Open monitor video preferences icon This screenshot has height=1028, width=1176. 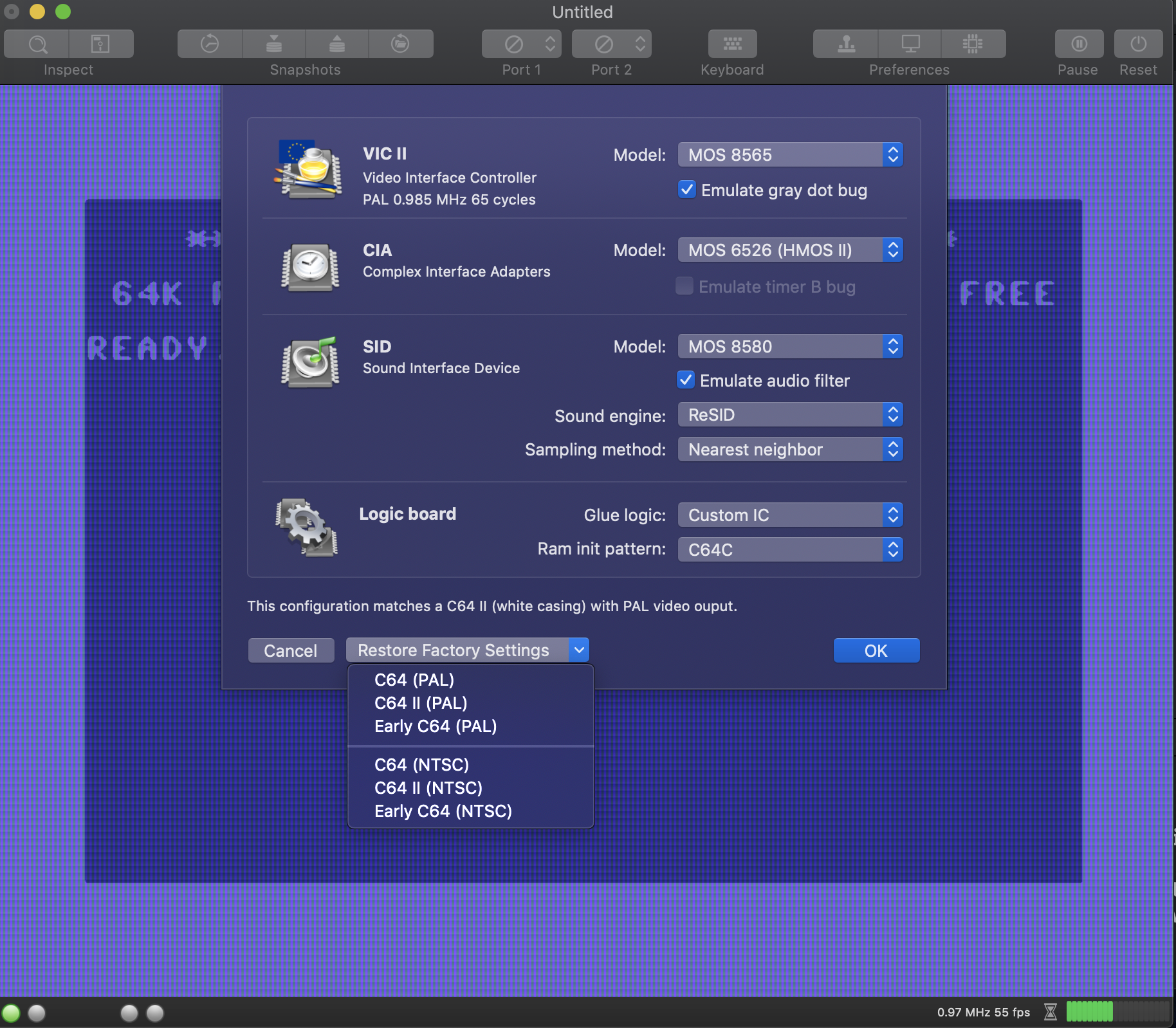click(x=910, y=44)
